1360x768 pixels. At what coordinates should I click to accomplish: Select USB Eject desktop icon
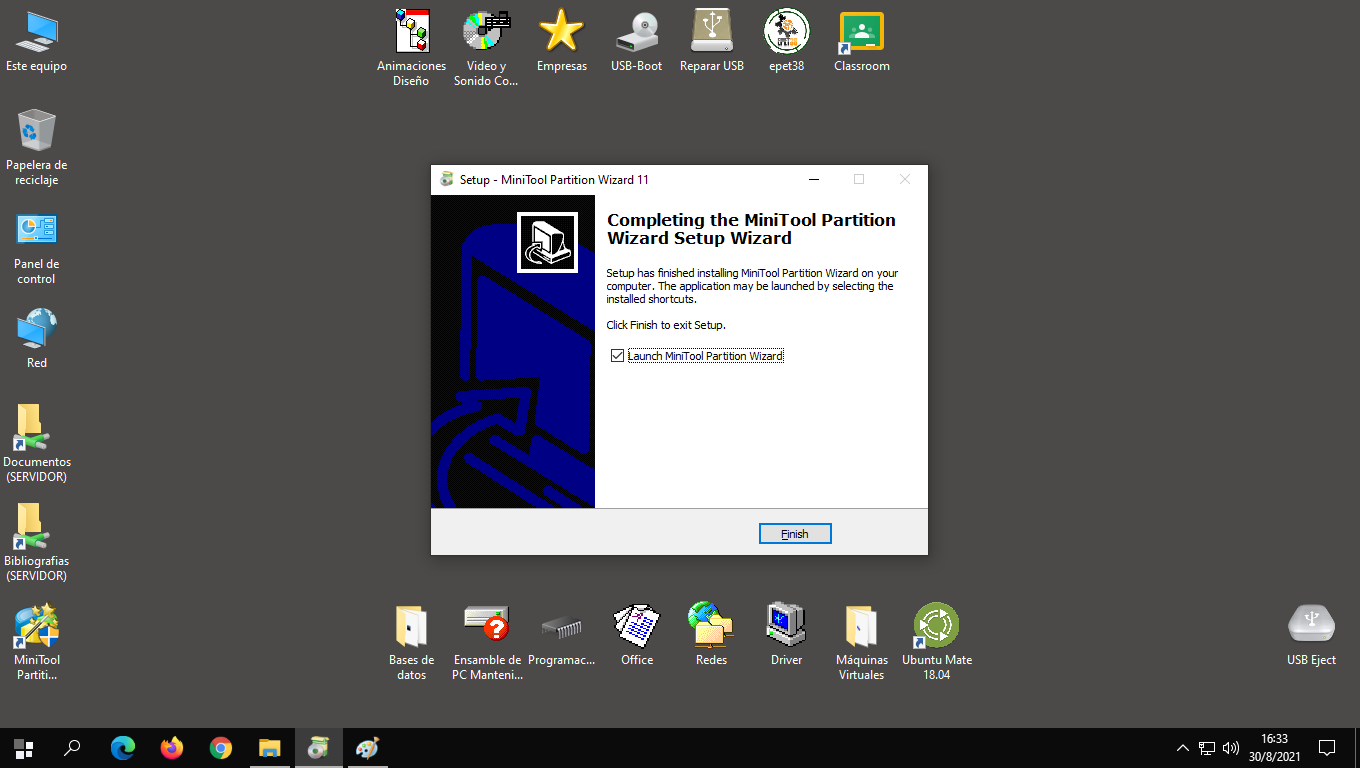pos(1311,635)
